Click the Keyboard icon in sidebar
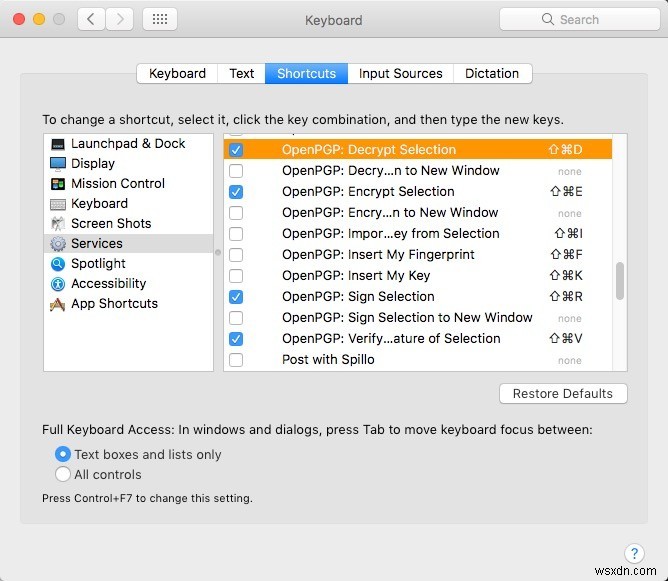 (58, 204)
